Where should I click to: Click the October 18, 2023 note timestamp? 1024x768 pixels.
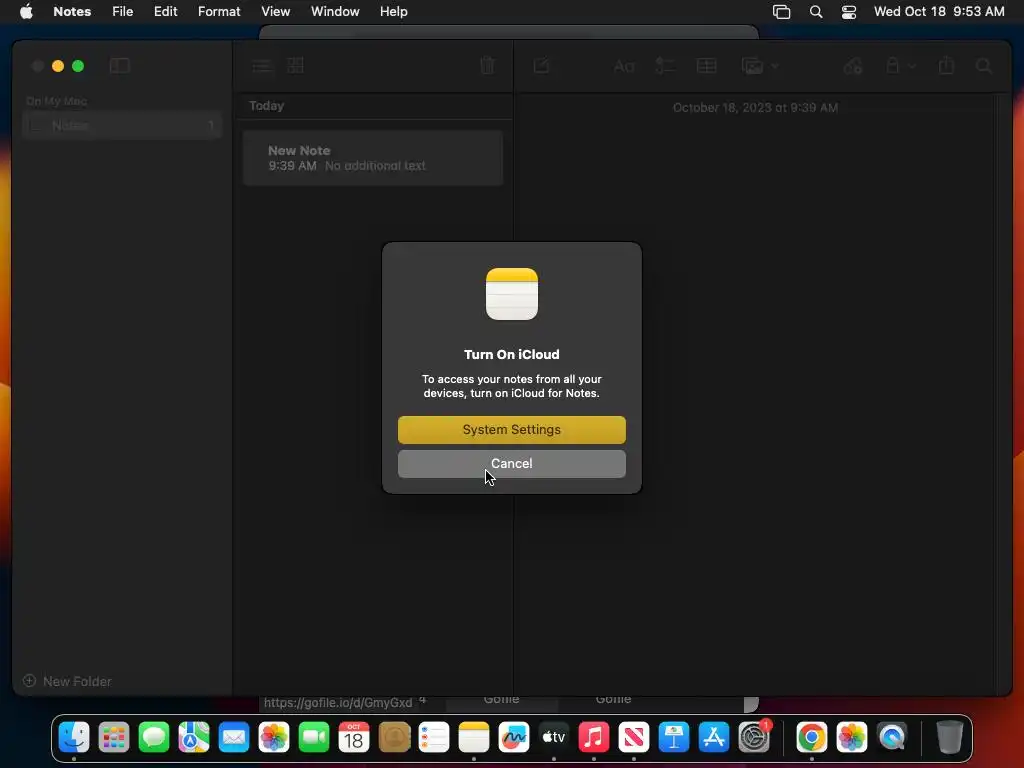pyautogui.click(x=756, y=108)
